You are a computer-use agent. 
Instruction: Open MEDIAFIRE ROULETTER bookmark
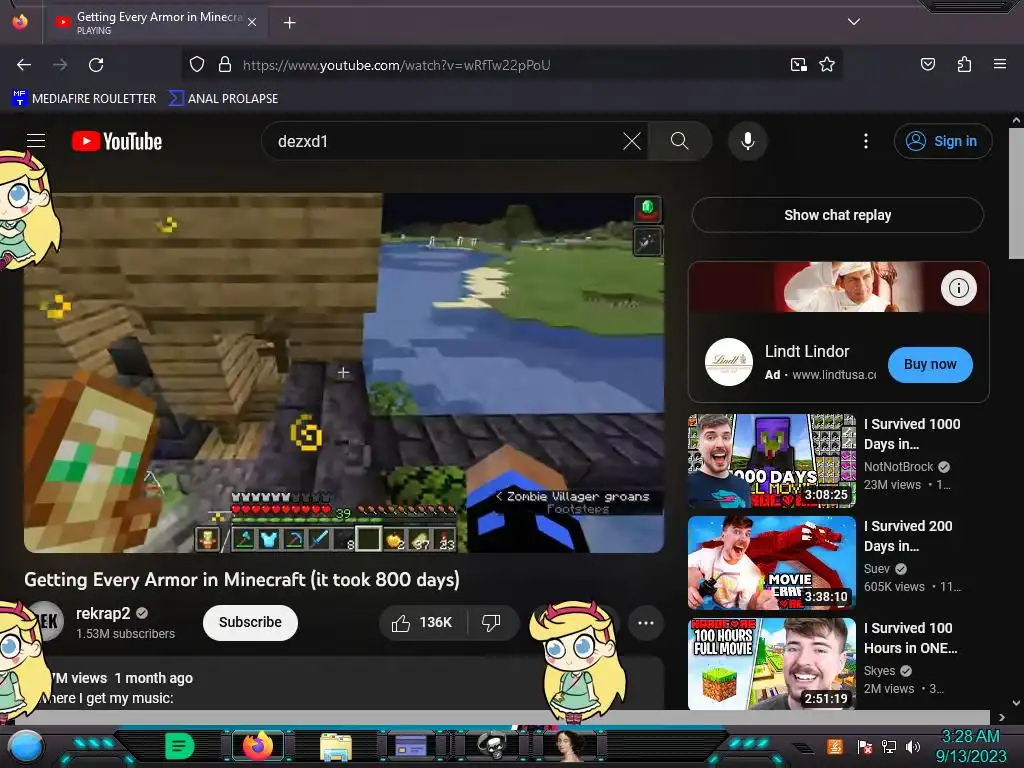click(x=84, y=99)
